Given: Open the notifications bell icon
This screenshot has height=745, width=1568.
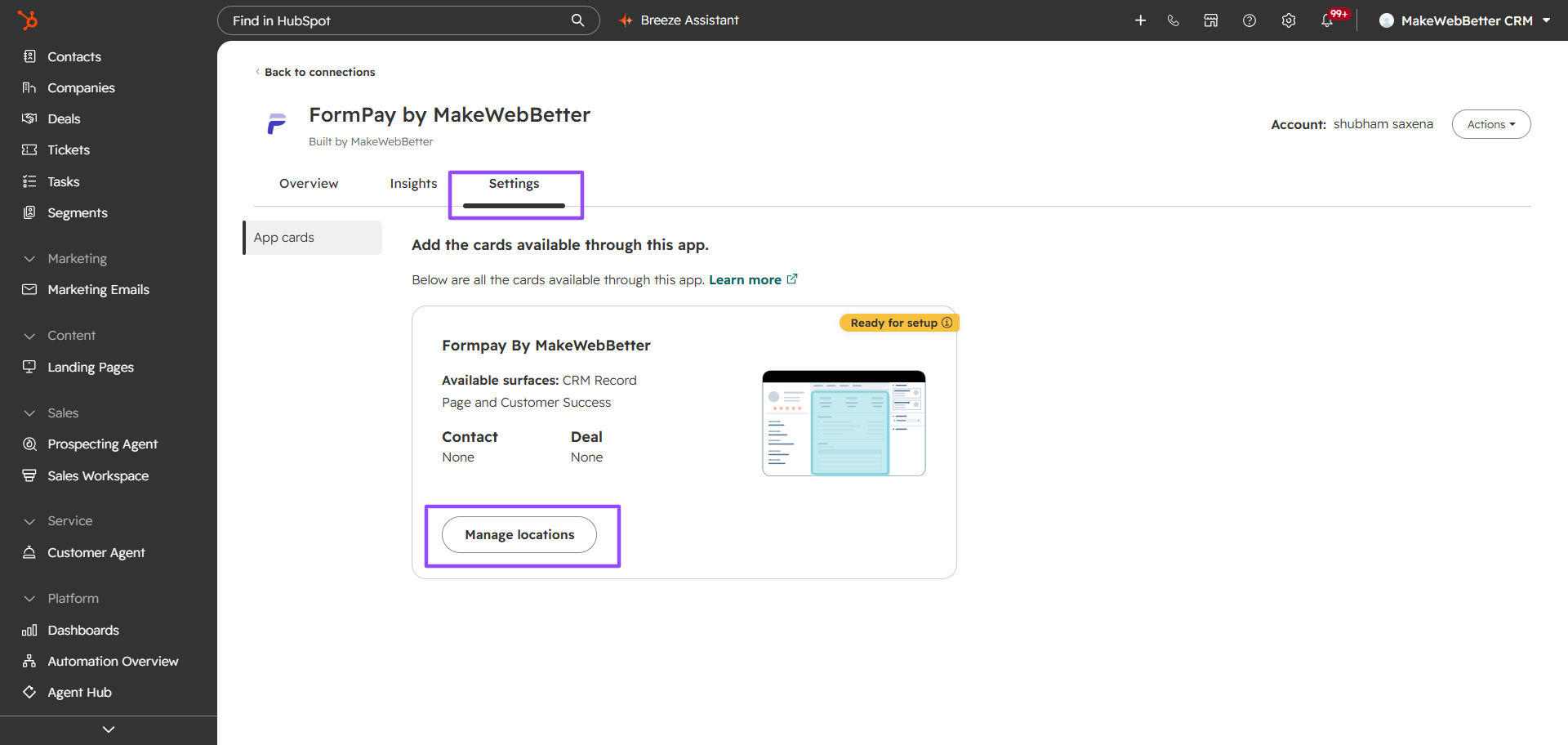Looking at the screenshot, I should coord(1327,20).
